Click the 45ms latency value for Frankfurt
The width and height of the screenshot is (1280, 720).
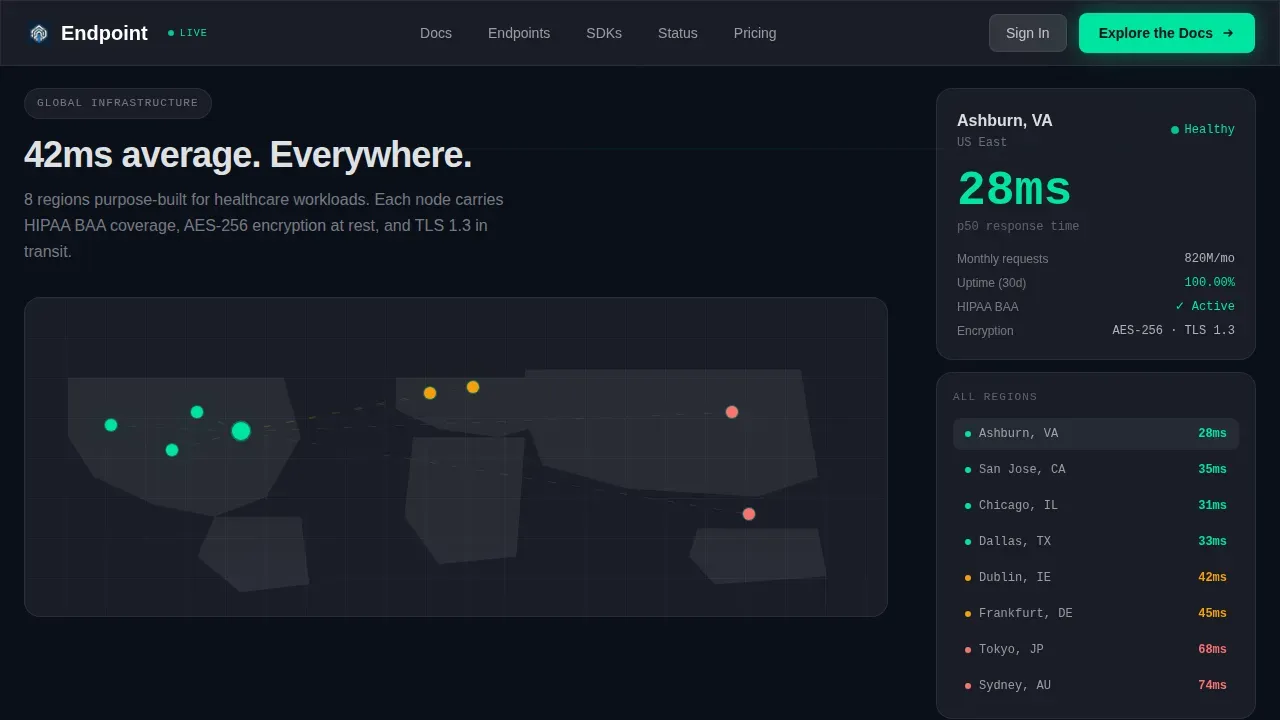[x=1212, y=614]
